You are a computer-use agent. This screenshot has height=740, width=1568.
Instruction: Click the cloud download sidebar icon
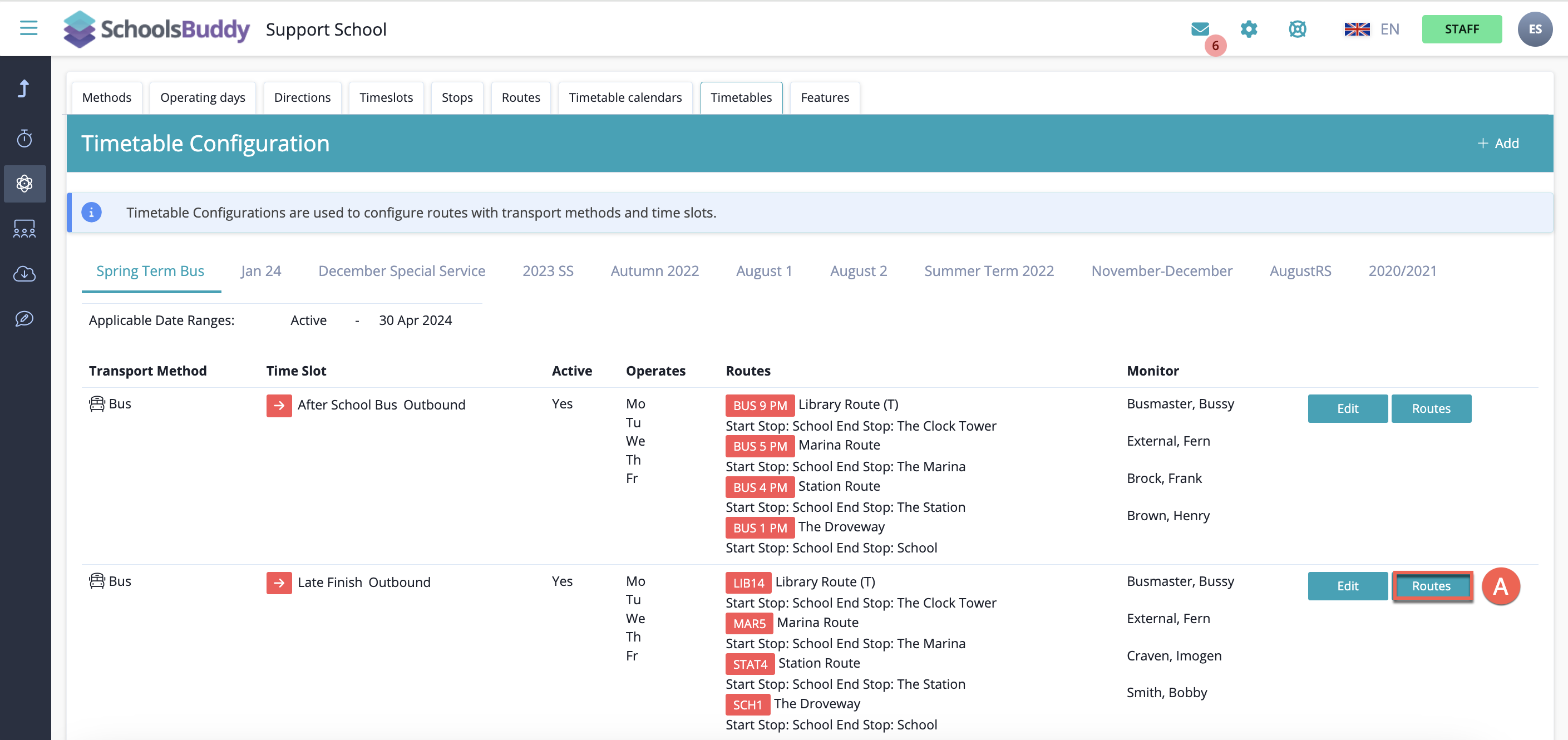tap(24, 274)
